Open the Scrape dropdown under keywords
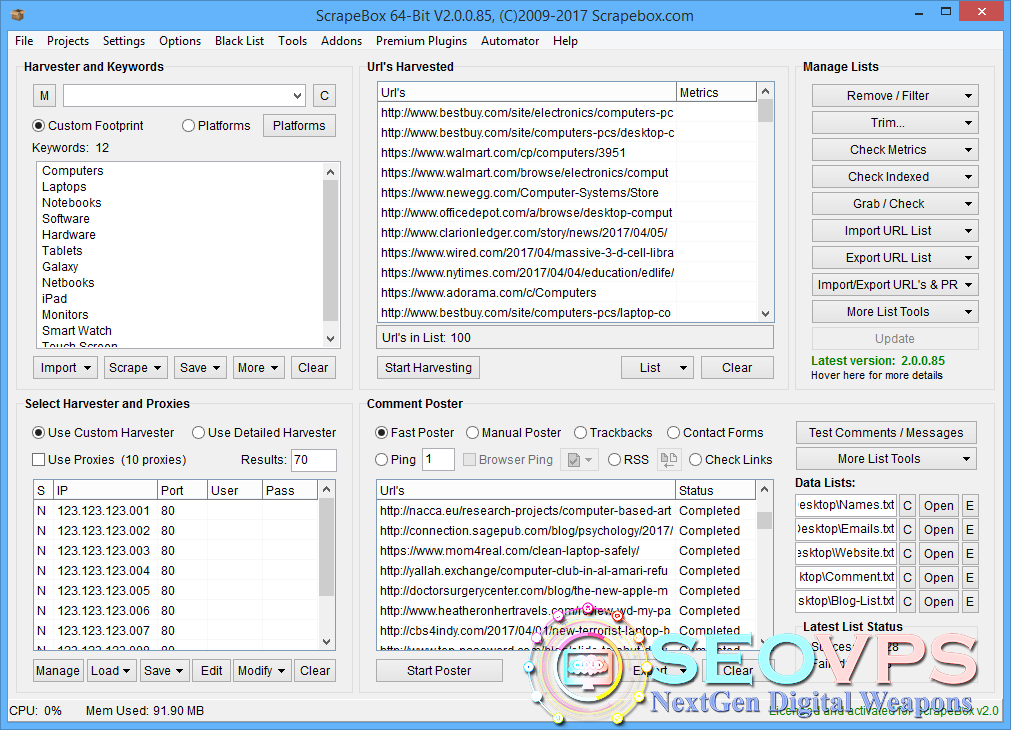Screen dimensions: 1011x730 click(135, 368)
